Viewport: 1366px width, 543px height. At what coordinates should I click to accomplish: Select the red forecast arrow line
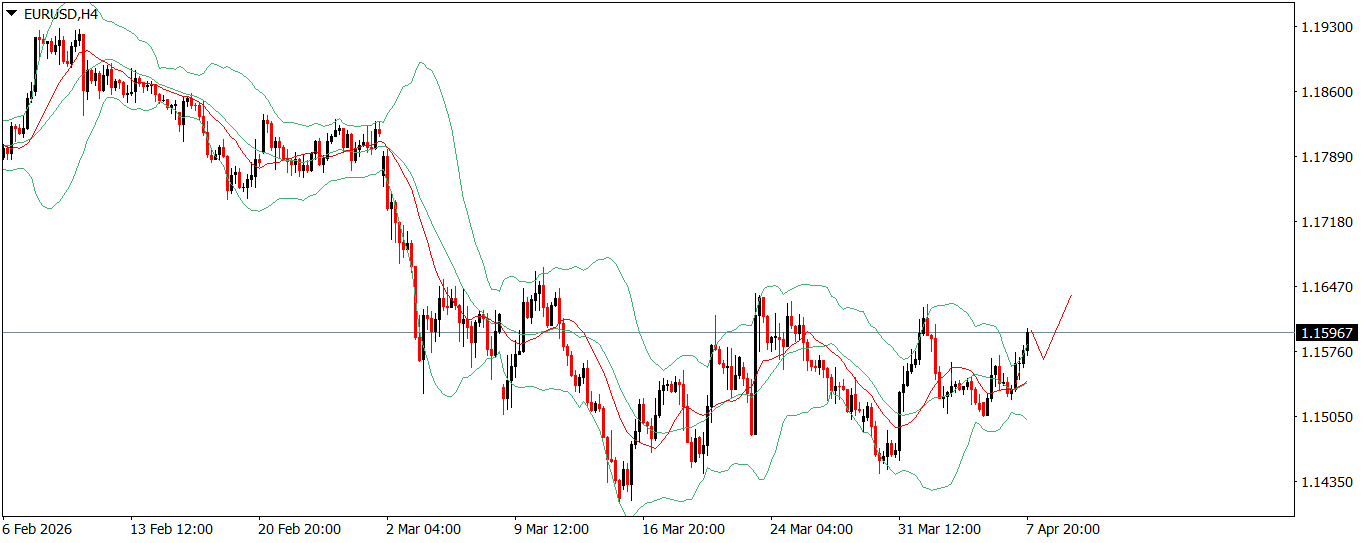1050,328
